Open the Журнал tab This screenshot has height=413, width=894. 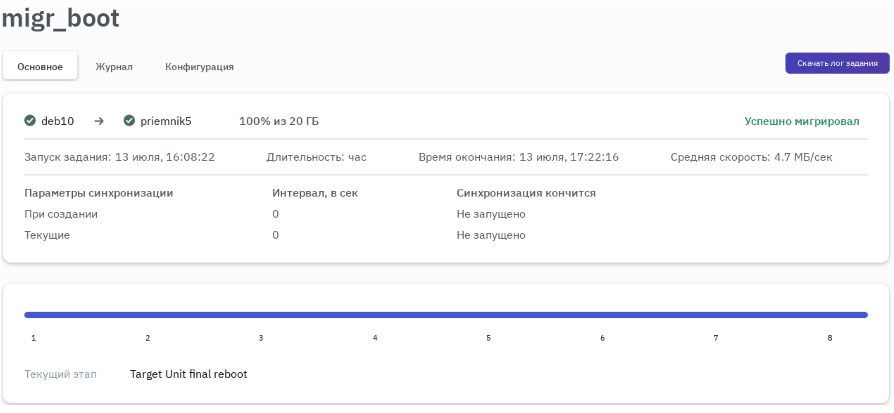click(x=114, y=67)
